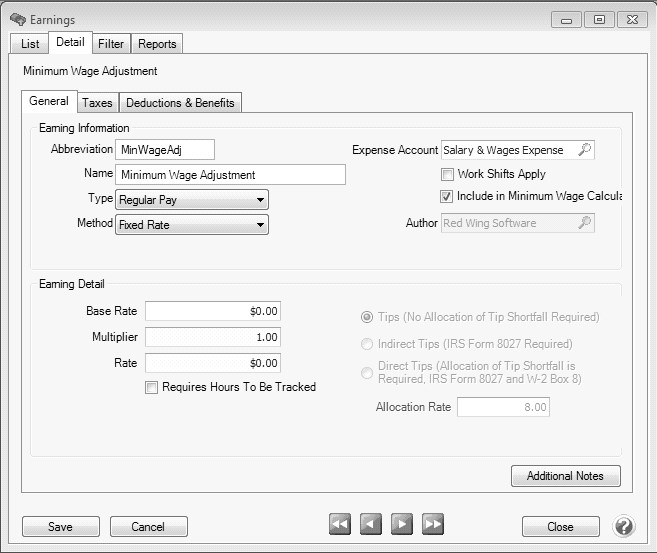This screenshot has width=657, height=553.
Task: Switch to the Reports tab
Action: click(157, 44)
